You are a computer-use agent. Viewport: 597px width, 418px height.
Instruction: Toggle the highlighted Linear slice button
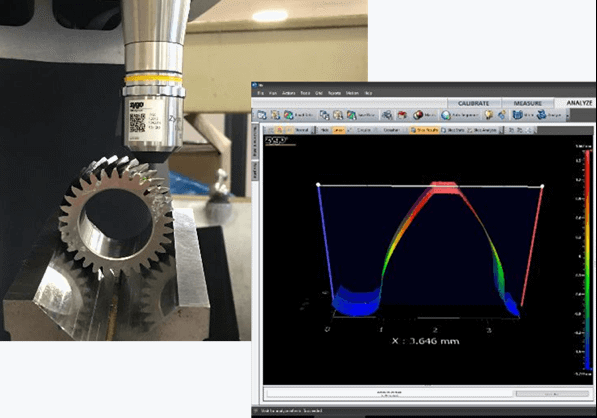(x=338, y=130)
